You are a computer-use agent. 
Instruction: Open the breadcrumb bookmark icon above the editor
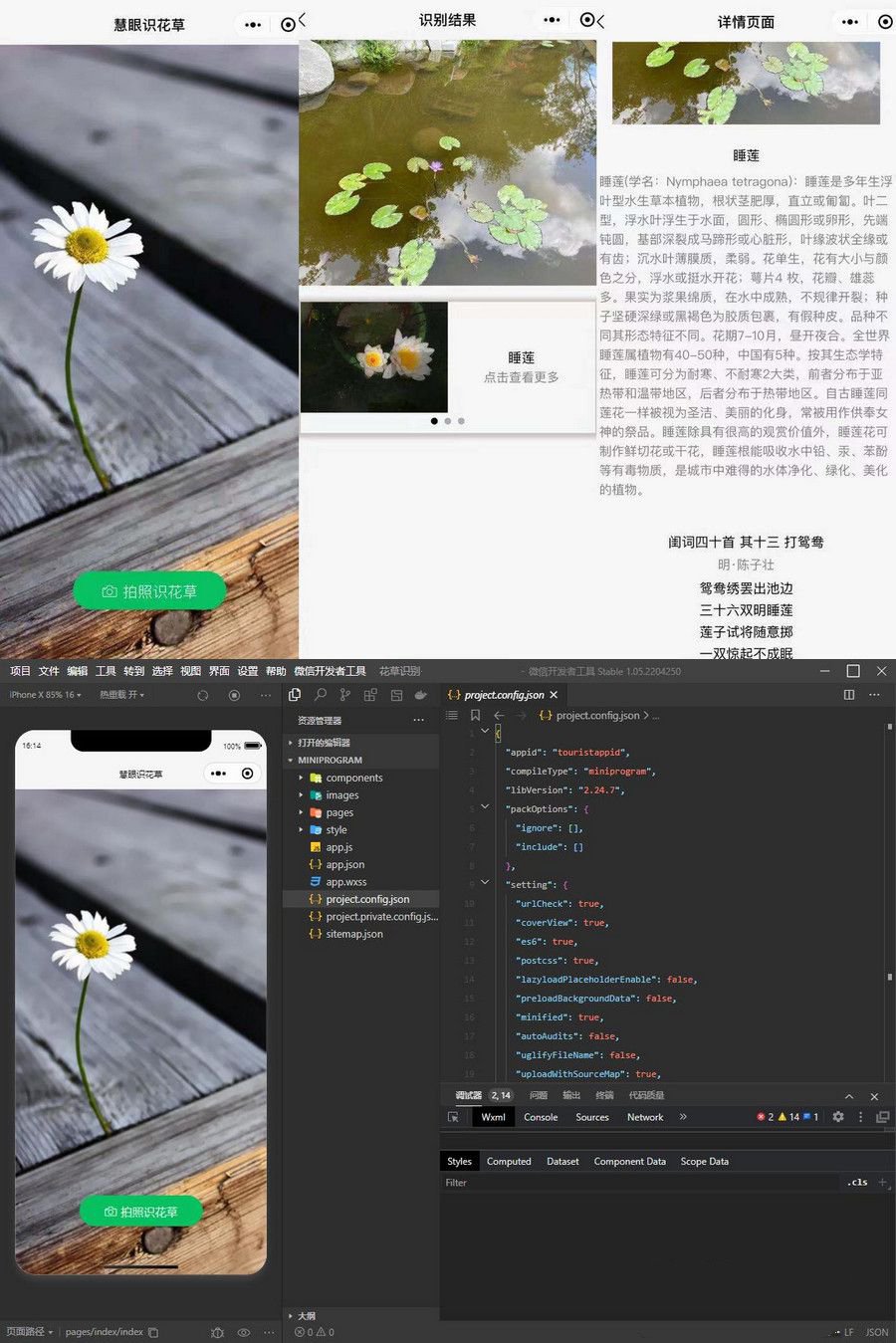[476, 715]
